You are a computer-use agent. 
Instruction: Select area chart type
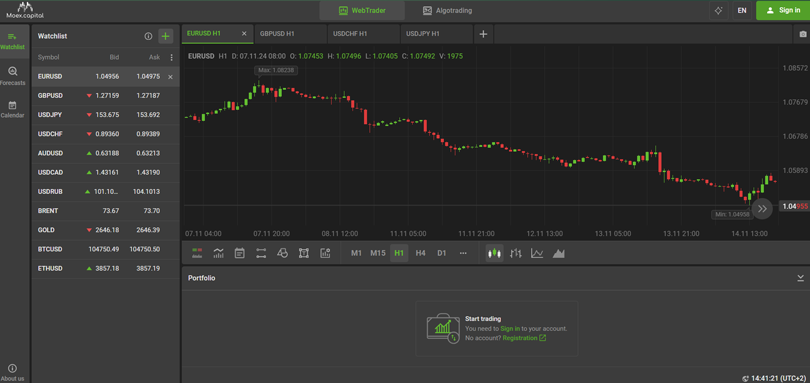pyautogui.click(x=558, y=253)
